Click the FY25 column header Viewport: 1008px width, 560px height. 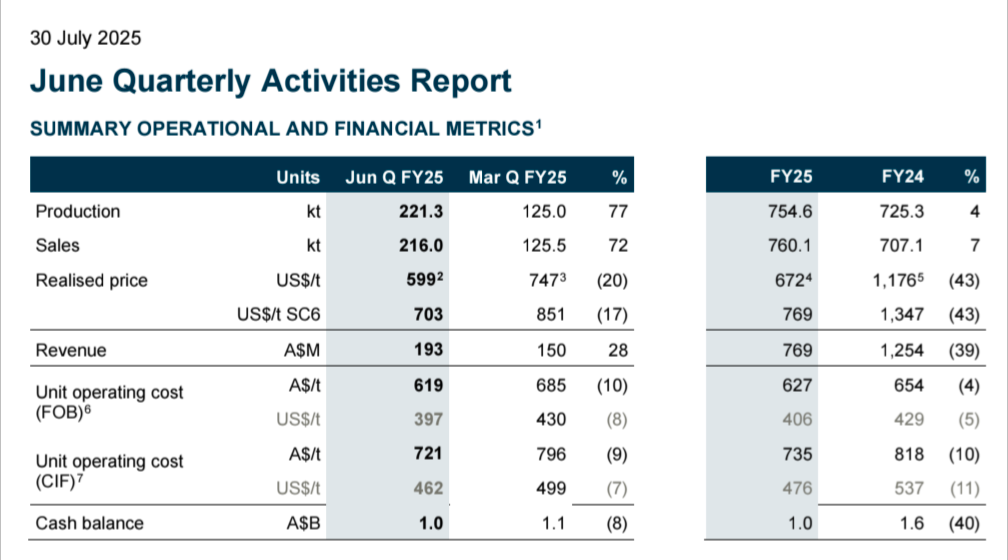(x=791, y=178)
